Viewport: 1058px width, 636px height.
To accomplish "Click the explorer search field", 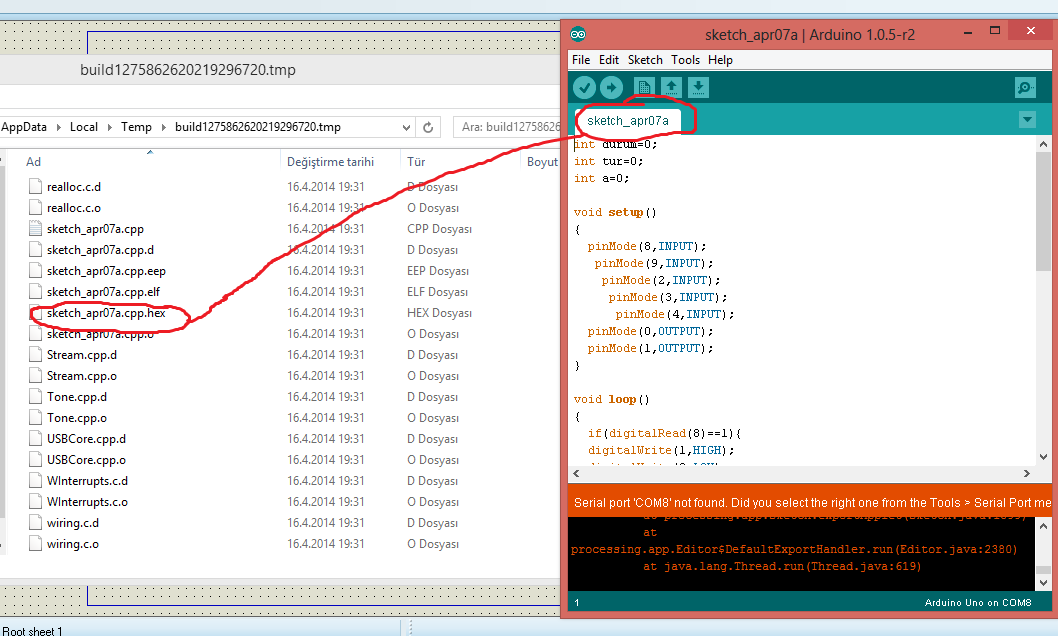I will tap(505, 127).
